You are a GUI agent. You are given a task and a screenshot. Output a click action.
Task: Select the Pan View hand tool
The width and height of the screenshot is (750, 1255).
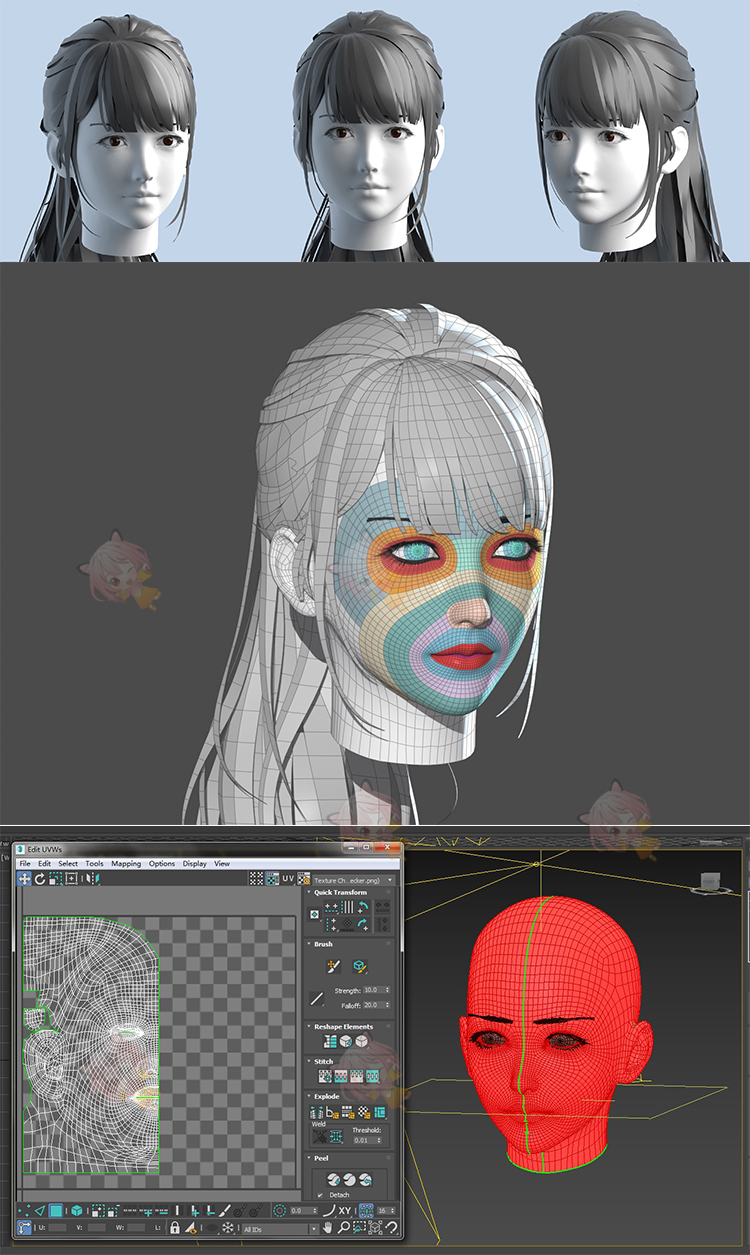pyautogui.click(x=327, y=1228)
